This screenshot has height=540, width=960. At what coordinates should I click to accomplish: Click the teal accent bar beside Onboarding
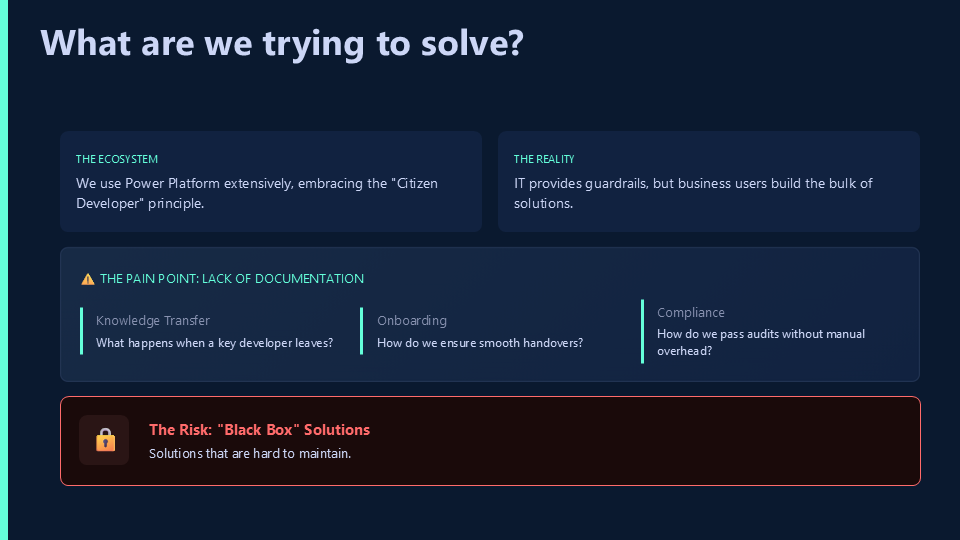pos(362,331)
